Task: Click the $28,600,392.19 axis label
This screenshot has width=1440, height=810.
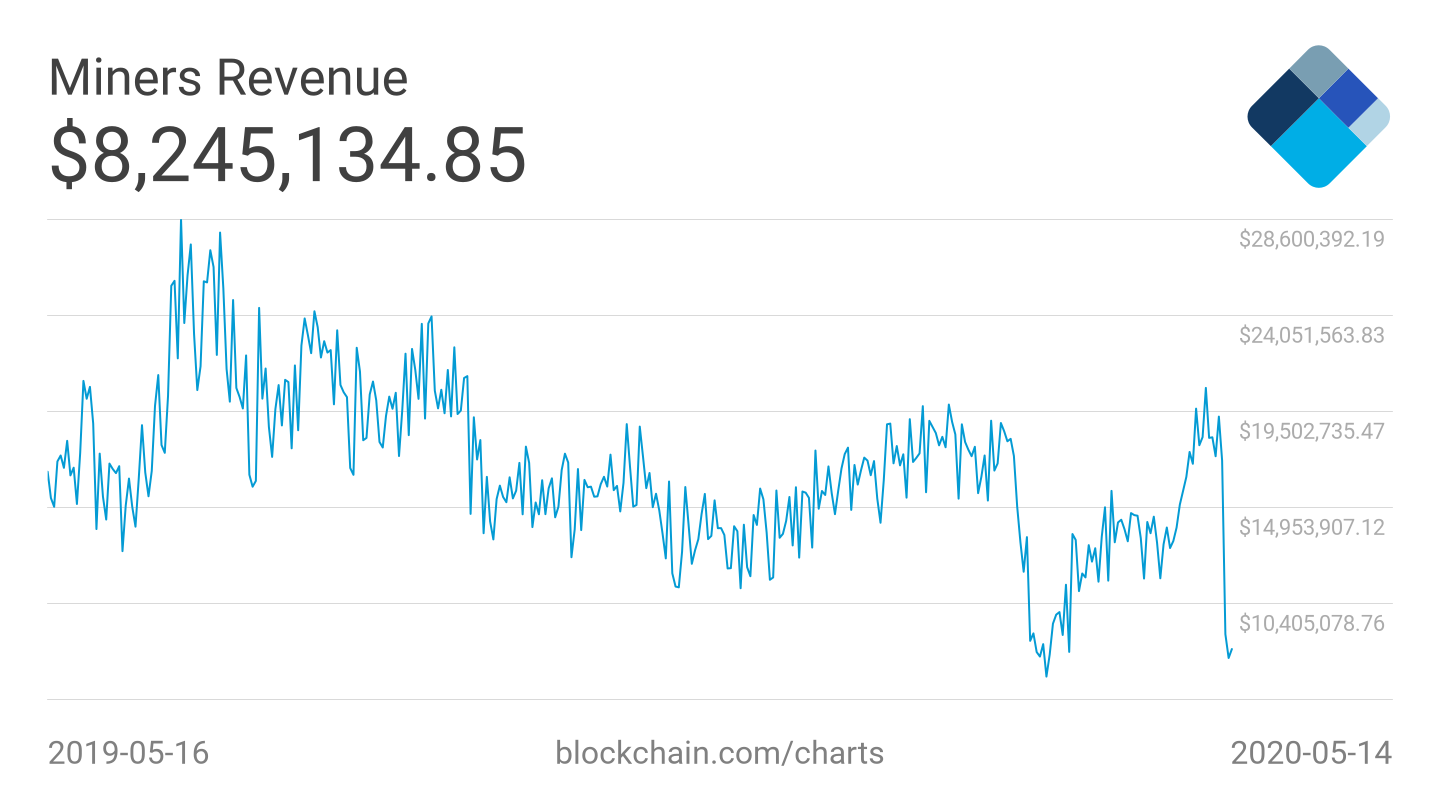Action: [1312, 239]
